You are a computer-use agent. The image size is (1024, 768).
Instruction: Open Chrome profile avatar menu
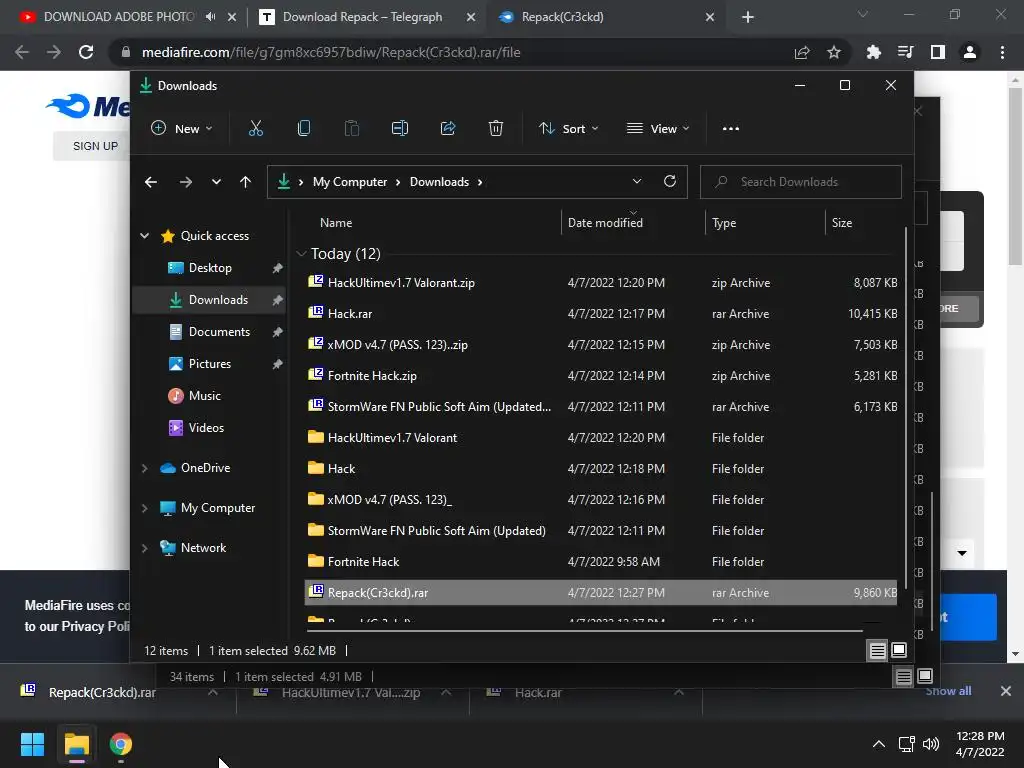pos(970,52)
